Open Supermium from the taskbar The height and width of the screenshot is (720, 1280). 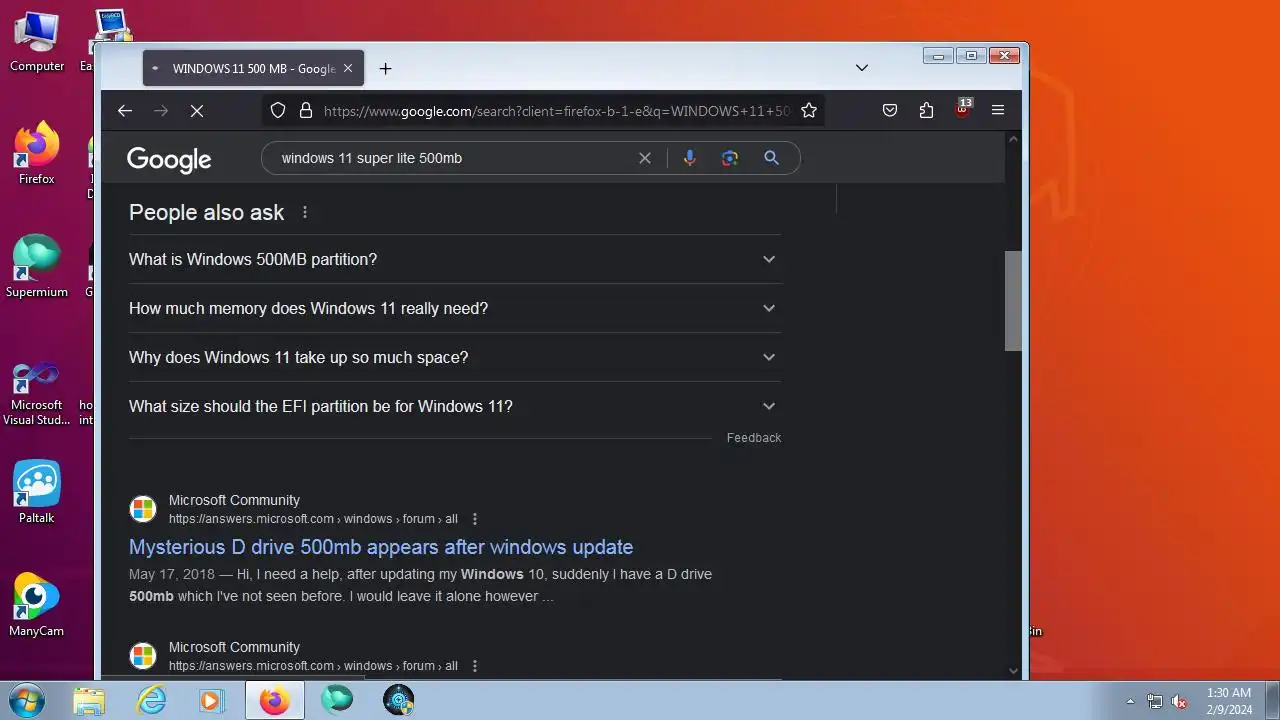[337, 701]
